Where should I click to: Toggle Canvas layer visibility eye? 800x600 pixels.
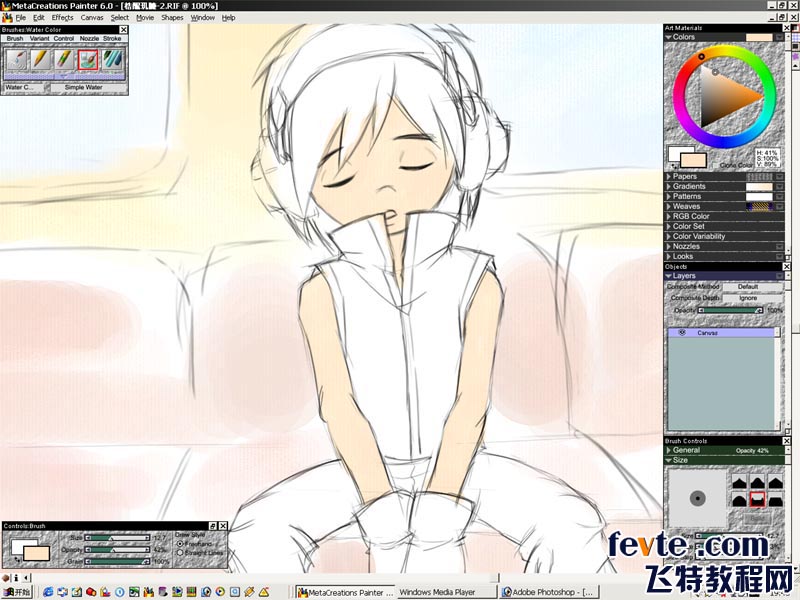click(681, 333)
